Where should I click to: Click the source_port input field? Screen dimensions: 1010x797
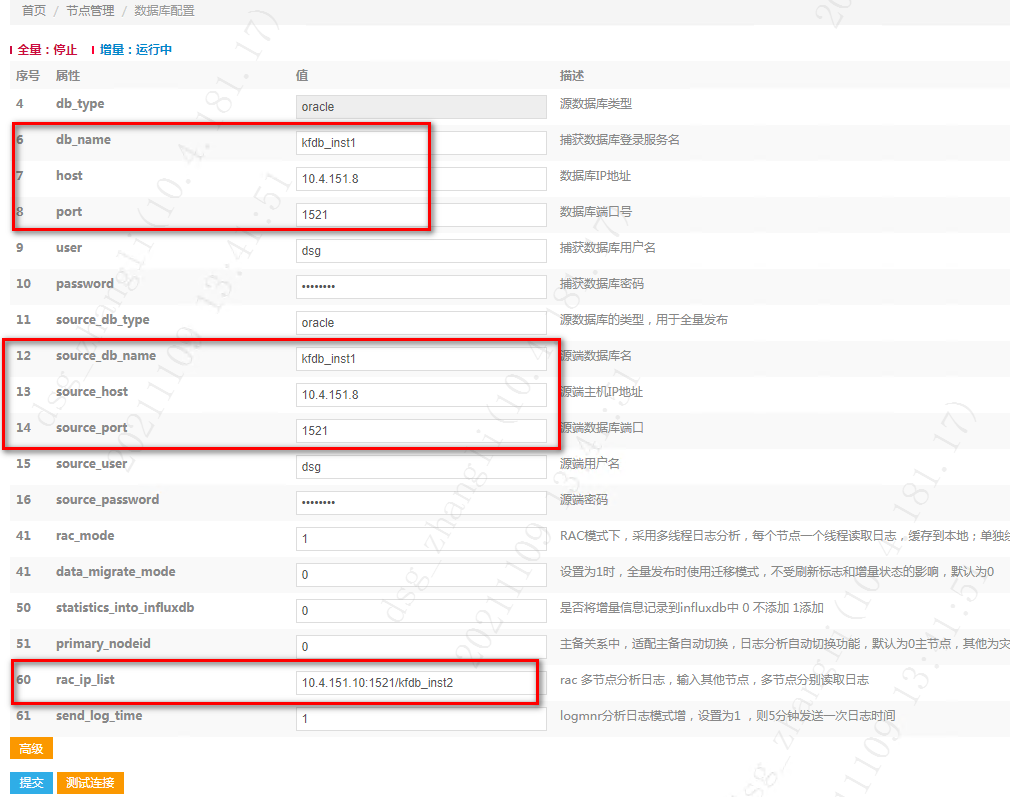420,431
